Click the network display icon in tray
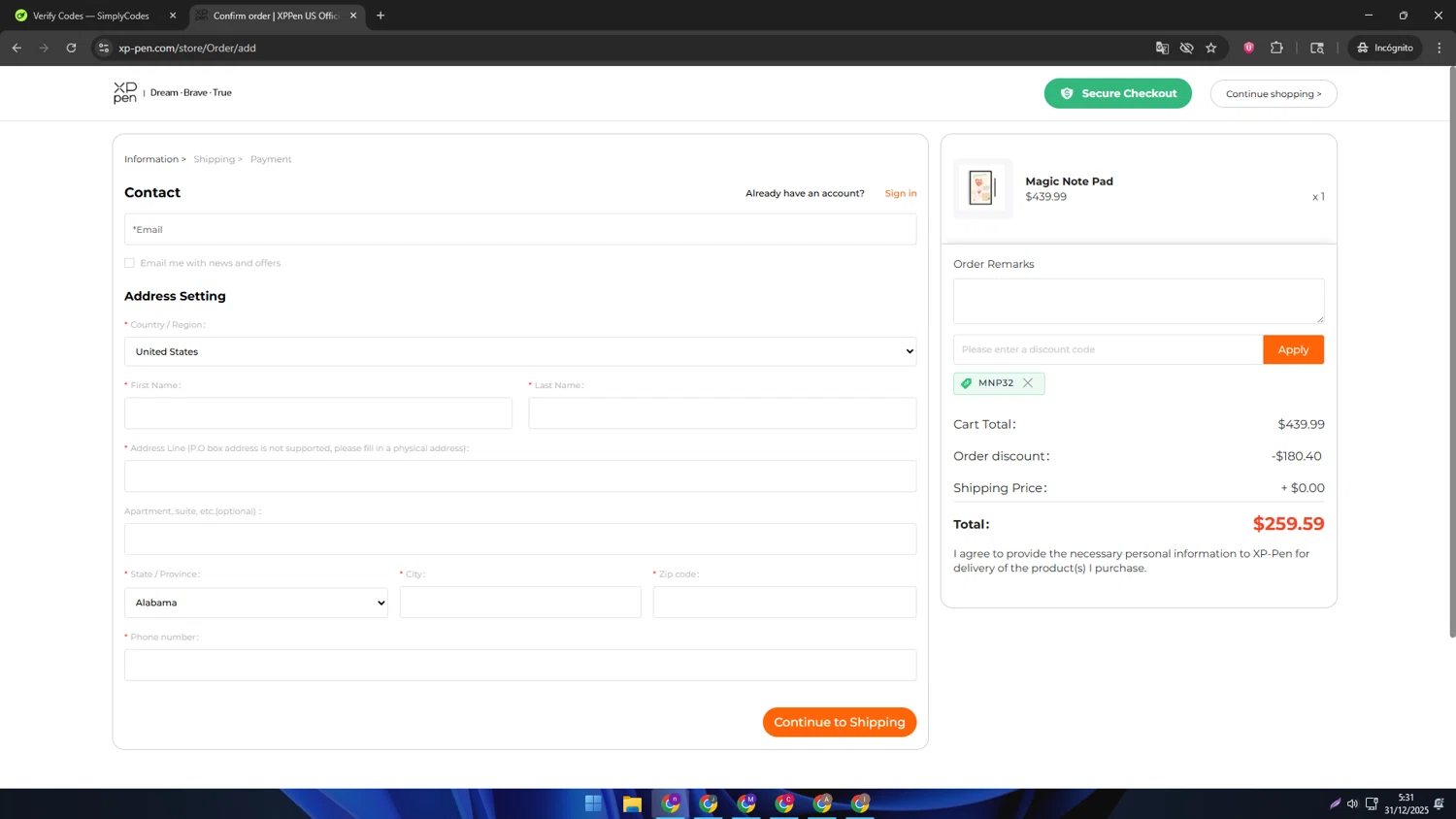Viewport: 1456px width, 819px height. coord(1372,803)
